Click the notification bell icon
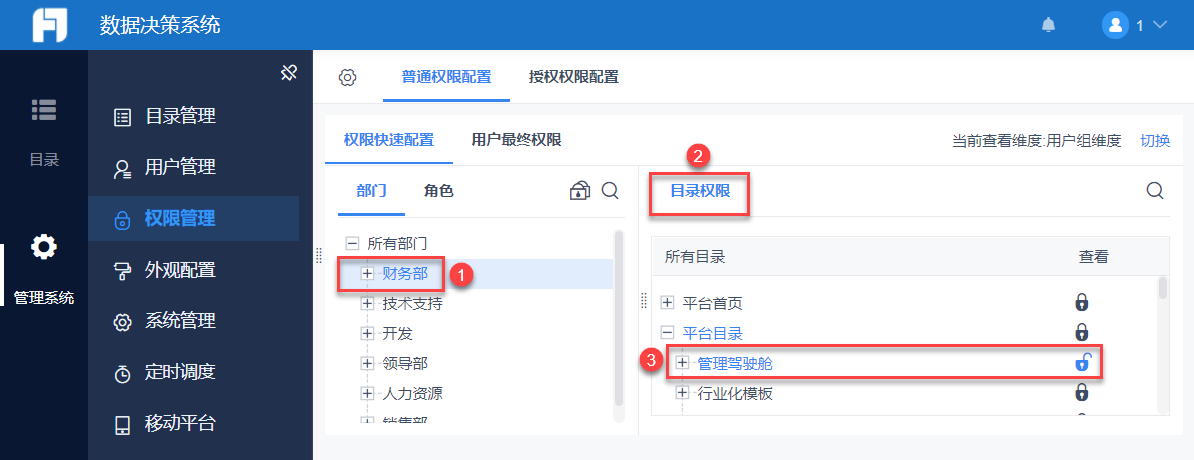Image resolution: width=1194 pixels, height=460 pixels. [x=1048, y=25]
